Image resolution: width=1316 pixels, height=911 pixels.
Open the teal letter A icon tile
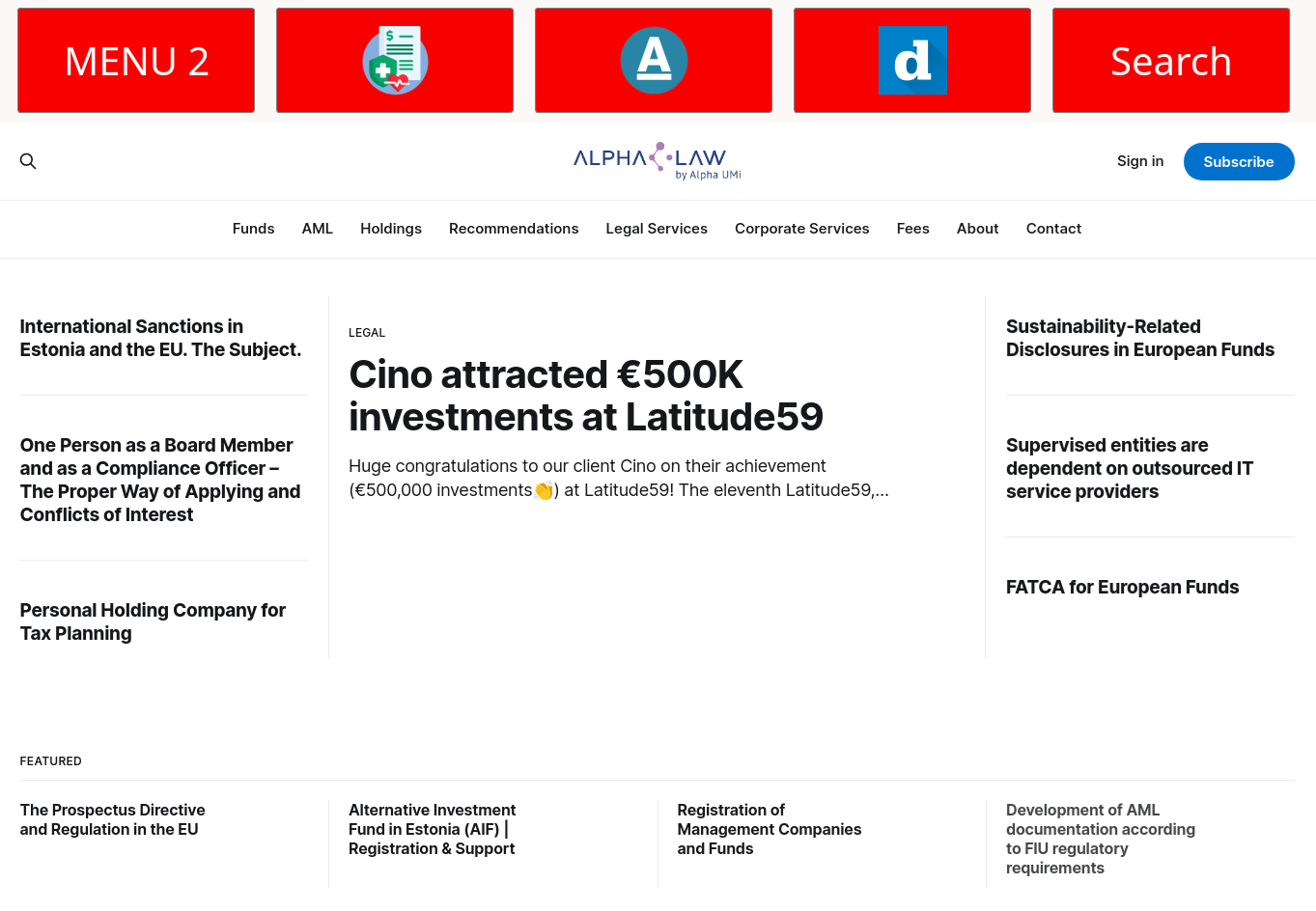tap(654, 60)
